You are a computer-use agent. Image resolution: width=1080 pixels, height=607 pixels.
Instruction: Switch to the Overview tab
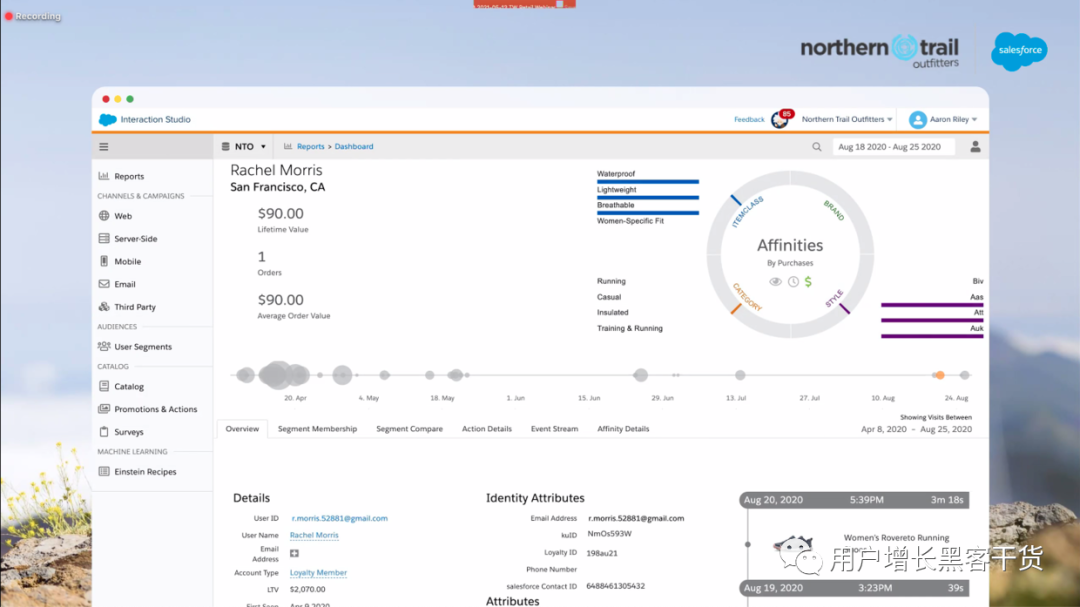point(242,429)
